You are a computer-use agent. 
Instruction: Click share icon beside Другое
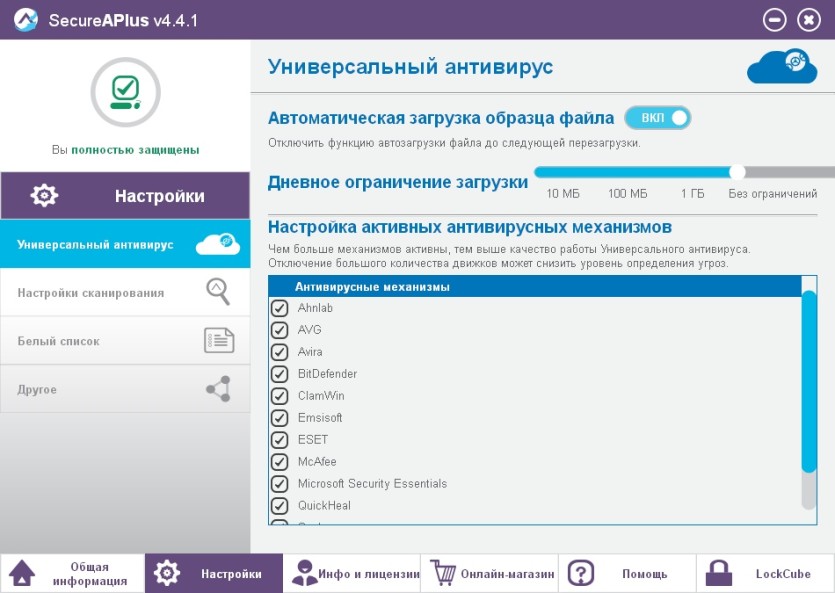click(x=218, y=389)
